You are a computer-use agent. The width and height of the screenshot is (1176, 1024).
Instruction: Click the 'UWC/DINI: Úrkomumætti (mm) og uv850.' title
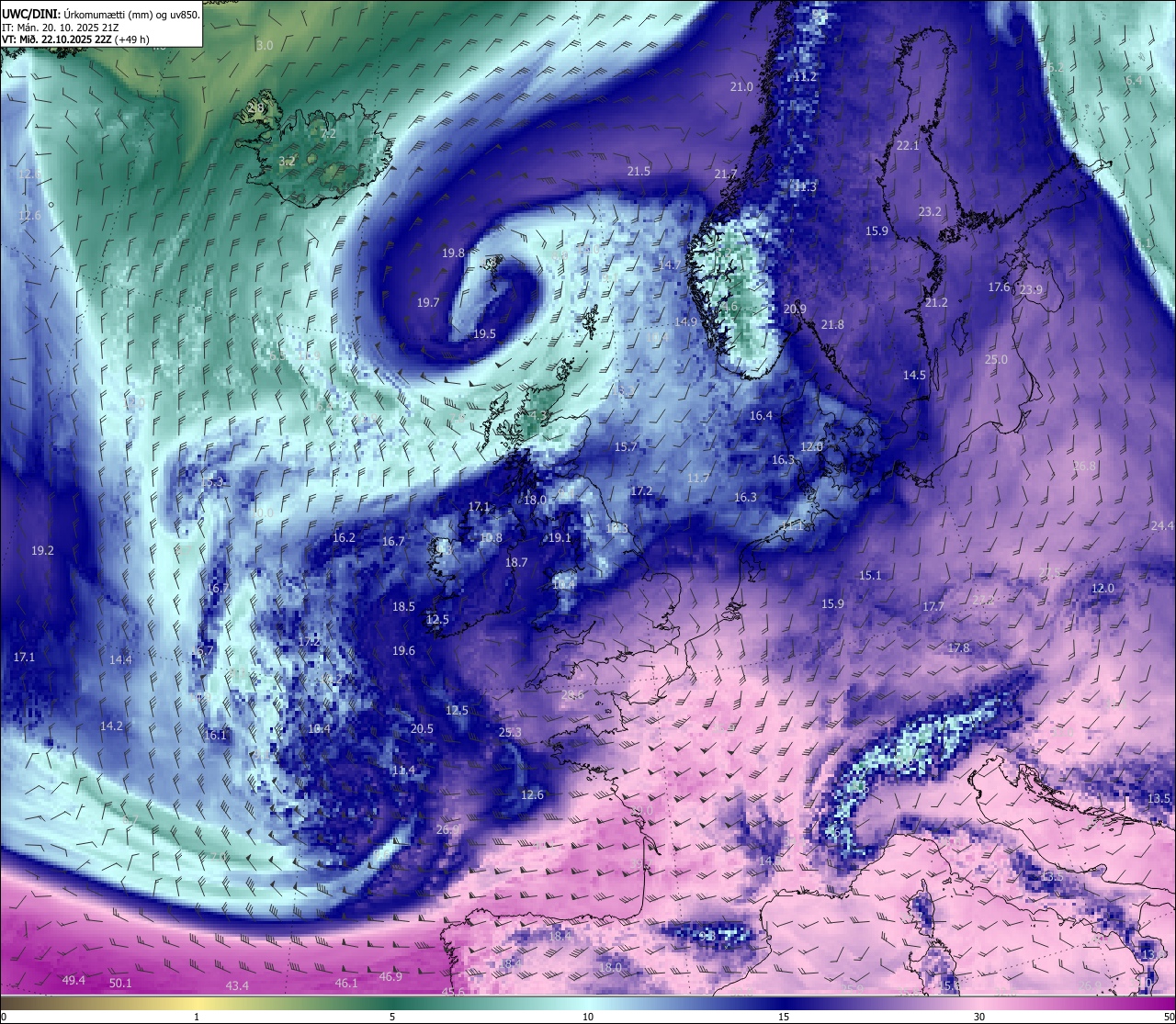pyautogui.click(x=100, y=14)
